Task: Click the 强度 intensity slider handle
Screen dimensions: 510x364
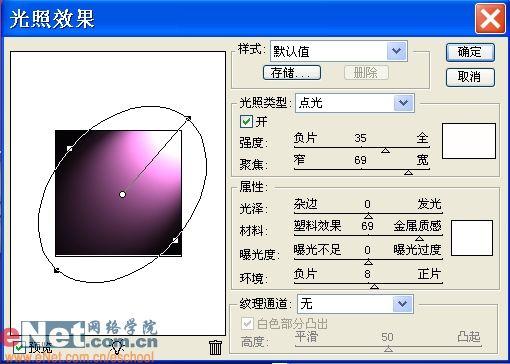Action: (385, 151)
